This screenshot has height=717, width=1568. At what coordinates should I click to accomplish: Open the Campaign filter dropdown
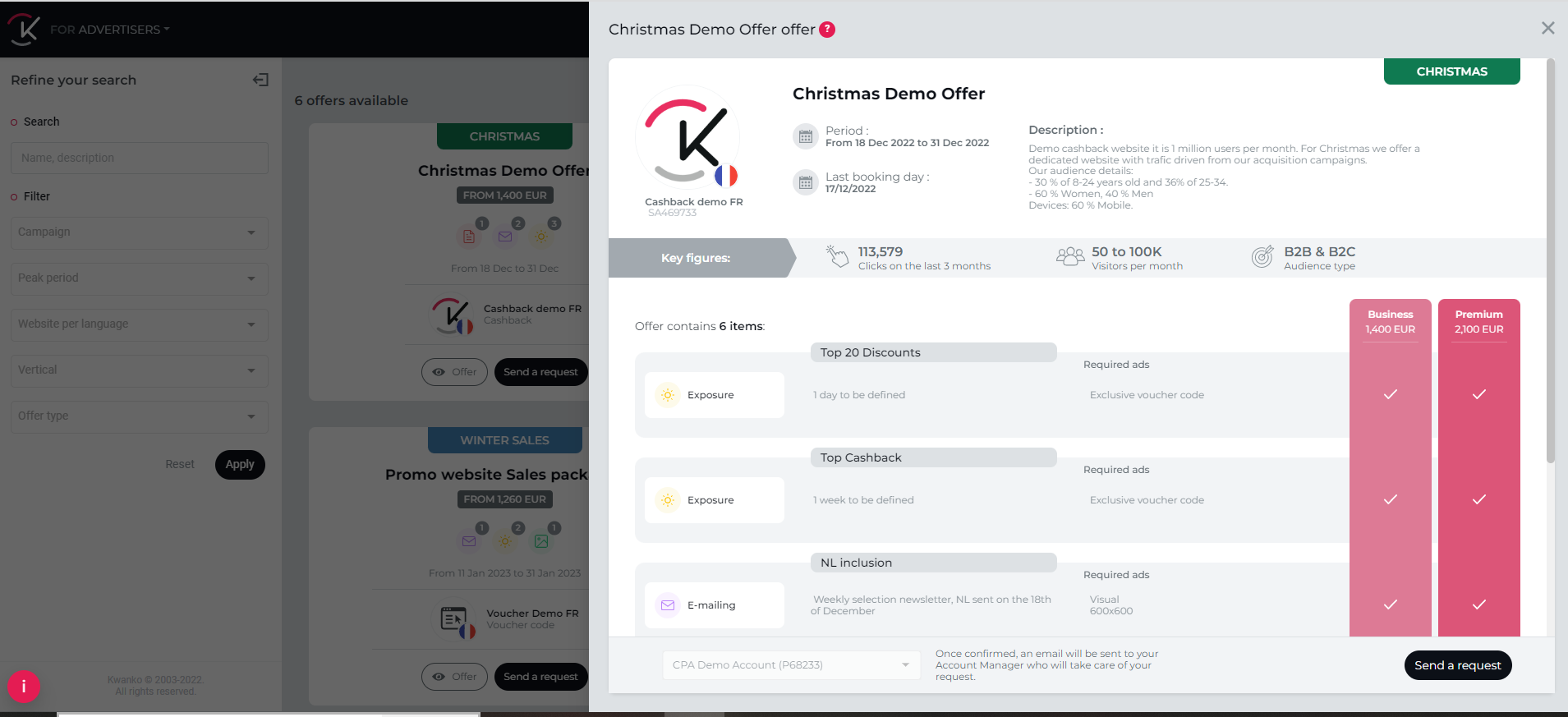pos(139,232)
